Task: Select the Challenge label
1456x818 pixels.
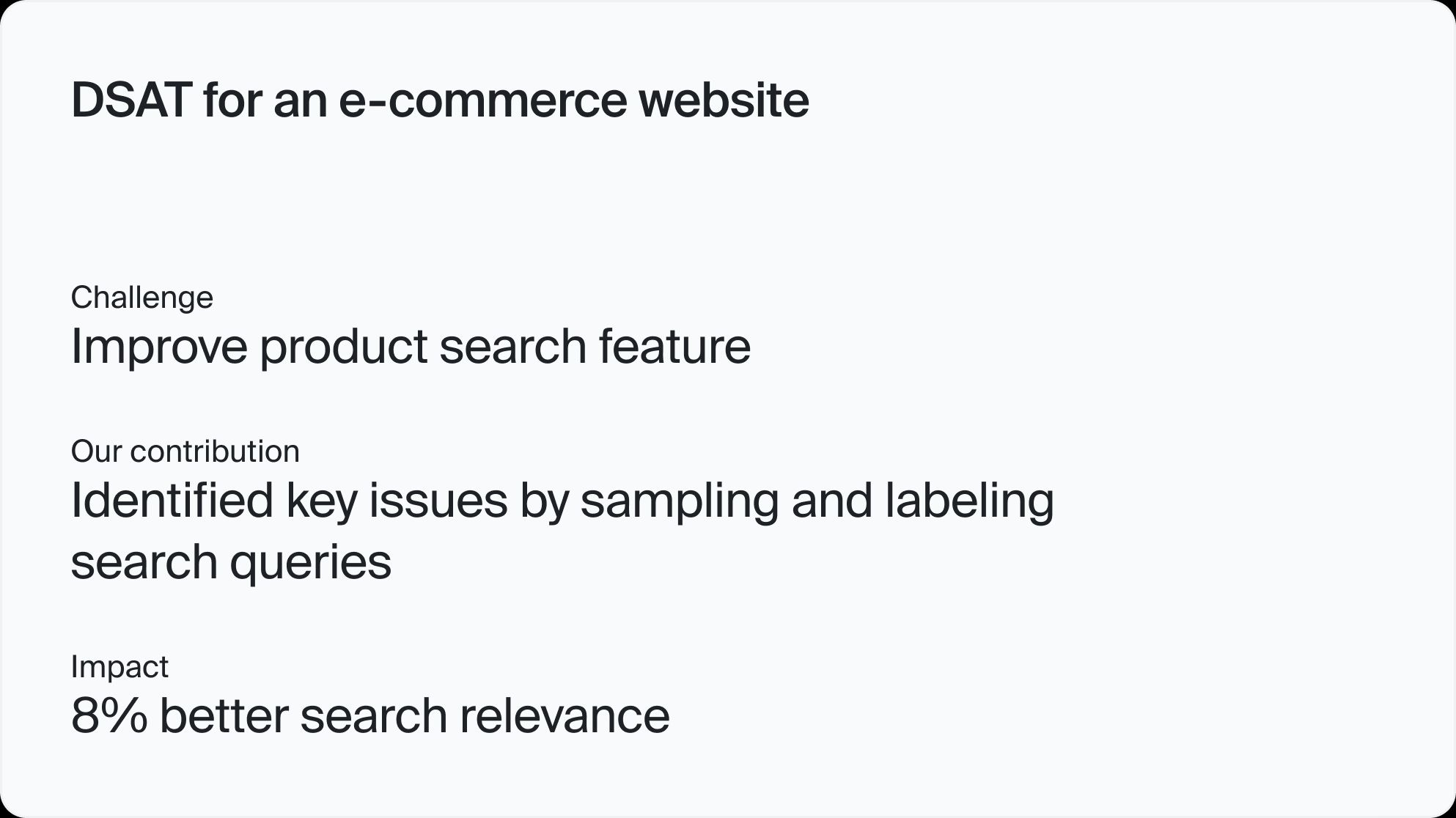Action: click(x=142, y=297)
